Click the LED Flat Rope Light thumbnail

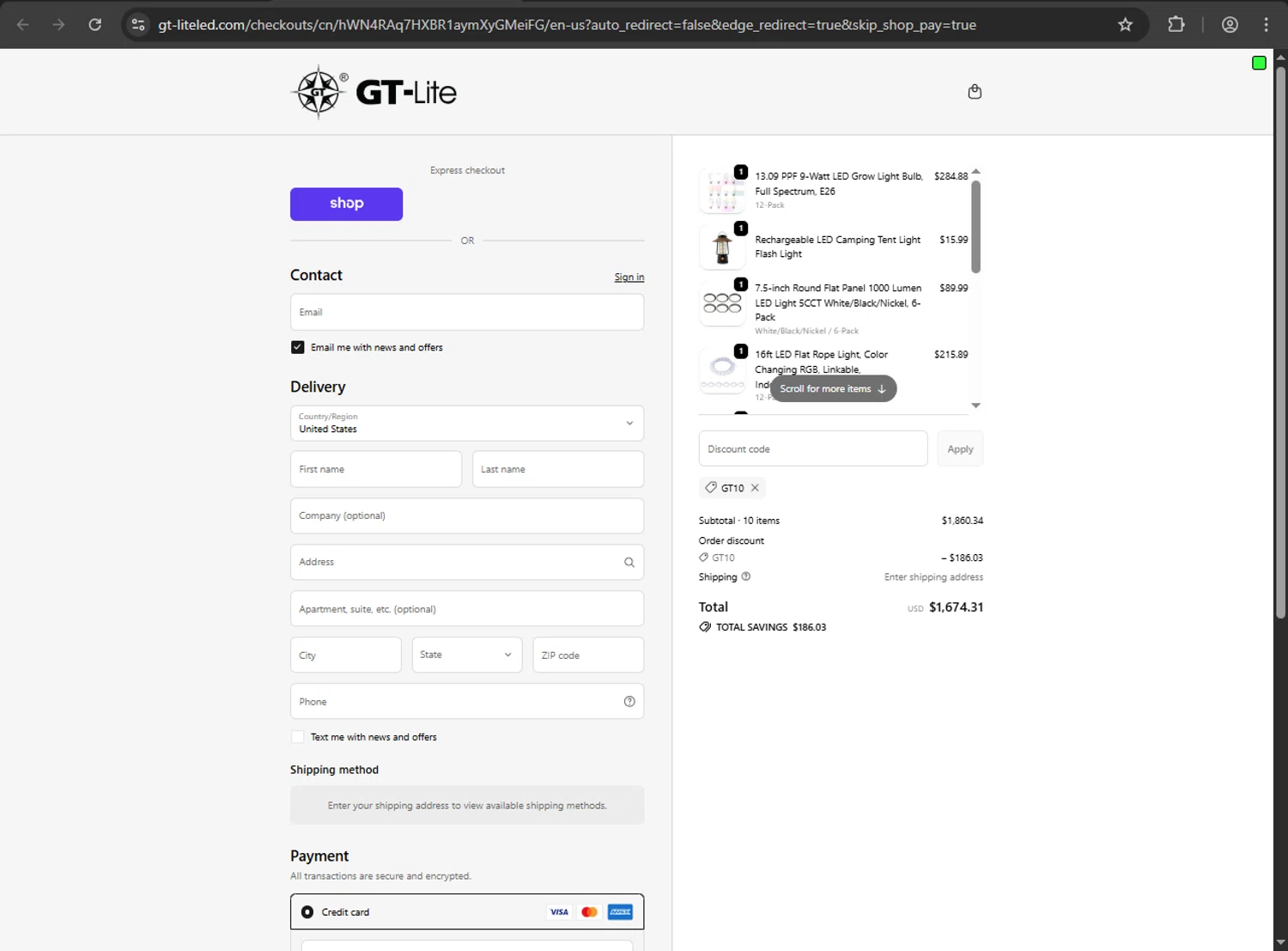pyautogui.click(x=722, y=371)
